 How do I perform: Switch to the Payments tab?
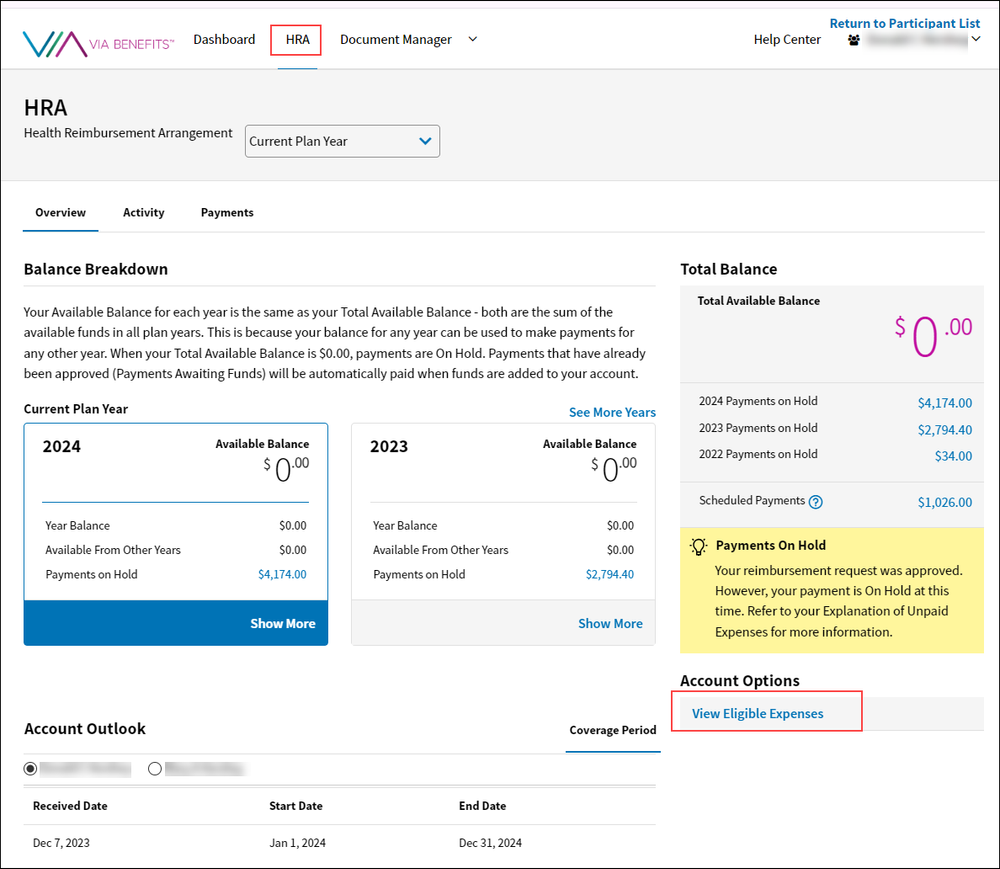click(226, 212)
